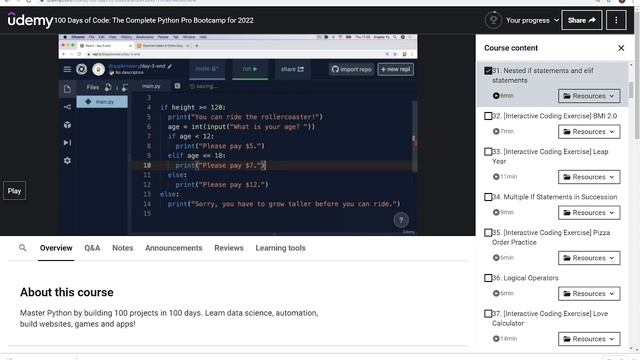Open the Reviews tab

pyautogui.click(x=229, y=248)
